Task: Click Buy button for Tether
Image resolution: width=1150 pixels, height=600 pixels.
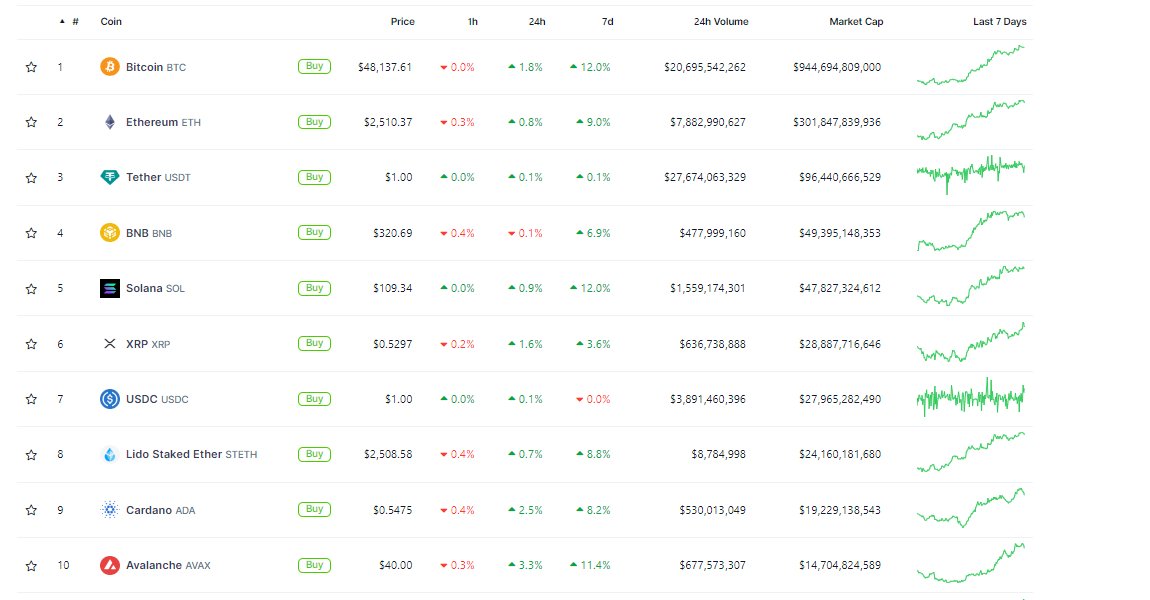Action: [314, 177]
